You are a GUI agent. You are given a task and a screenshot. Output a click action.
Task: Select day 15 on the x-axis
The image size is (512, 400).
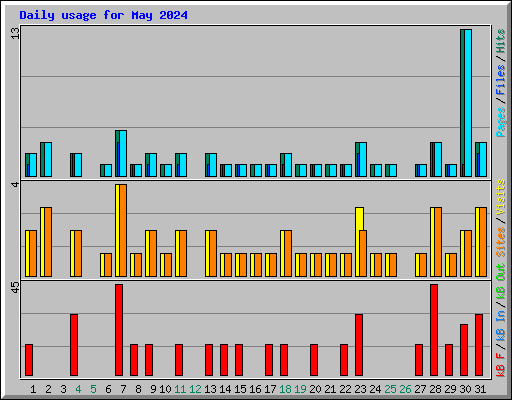(240, 389)
